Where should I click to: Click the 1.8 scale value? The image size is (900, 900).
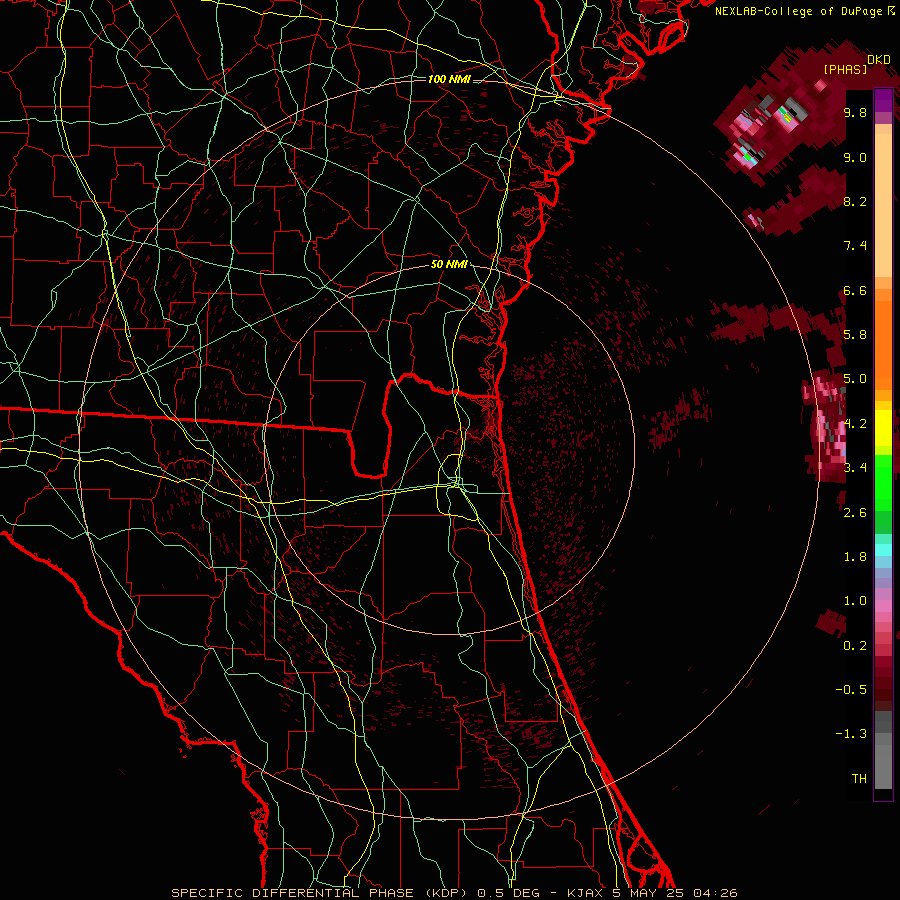[855, 556]
